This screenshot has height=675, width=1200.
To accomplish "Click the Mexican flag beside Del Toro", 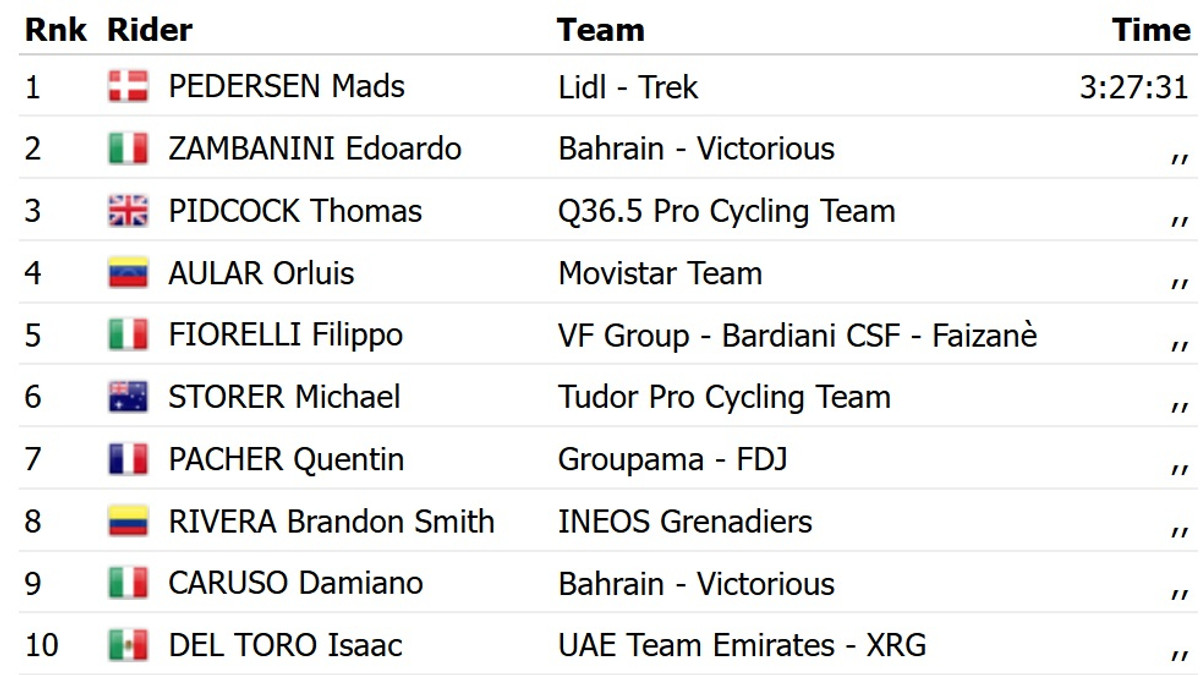I will coord(128,645).
